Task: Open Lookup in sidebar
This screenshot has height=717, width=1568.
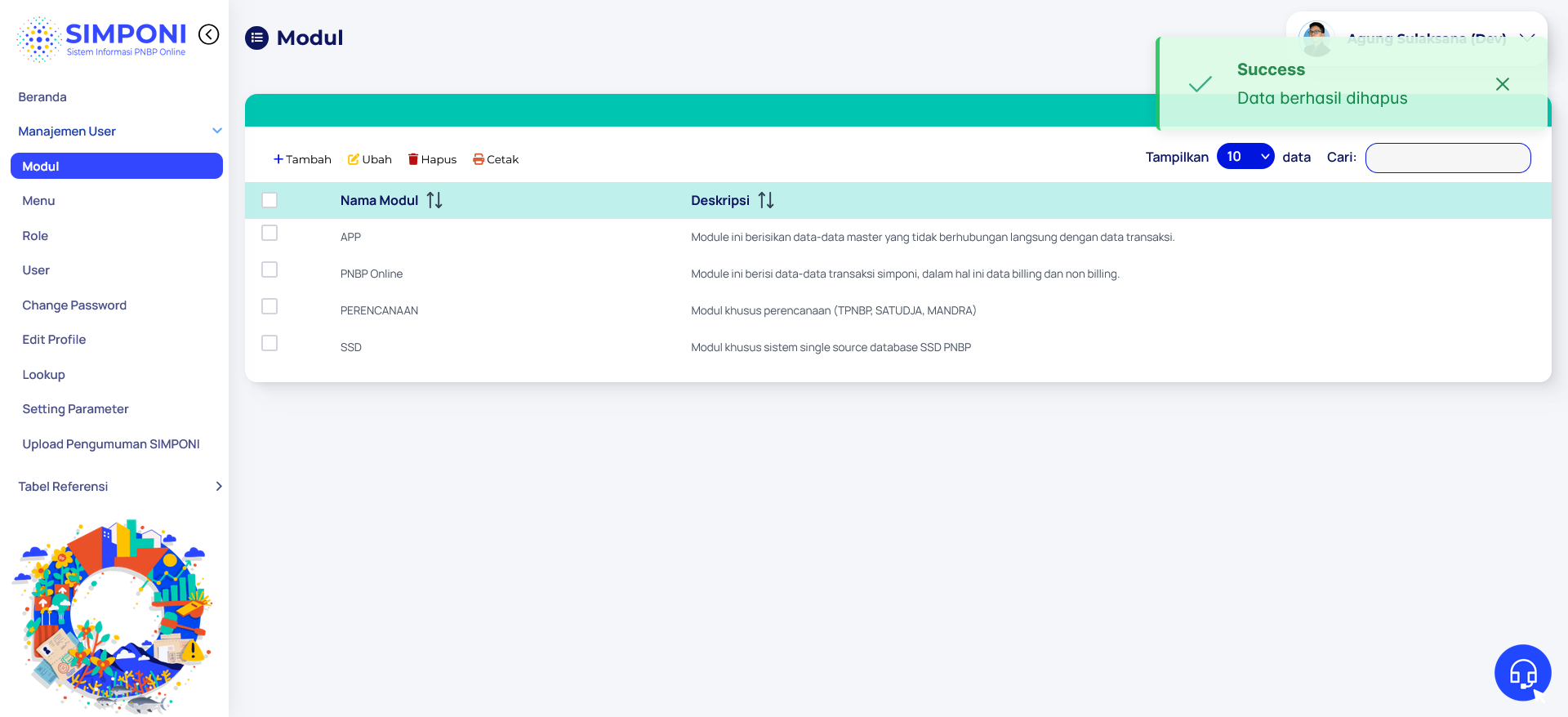Action: pyautogui.click(x=43, y=375)
